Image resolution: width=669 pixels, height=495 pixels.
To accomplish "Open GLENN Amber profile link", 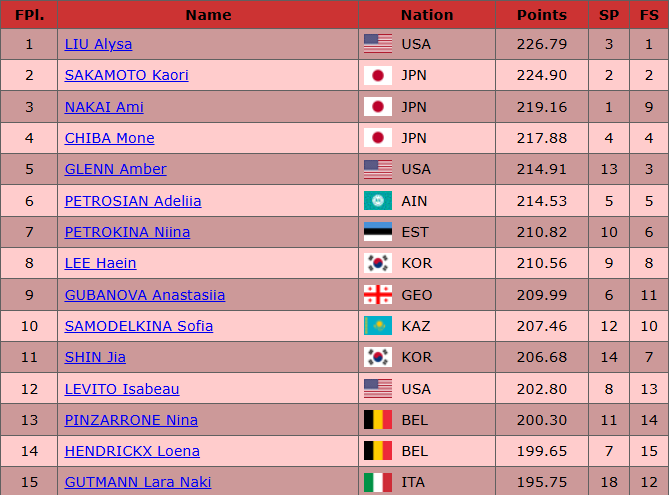I will click(115, 169).
